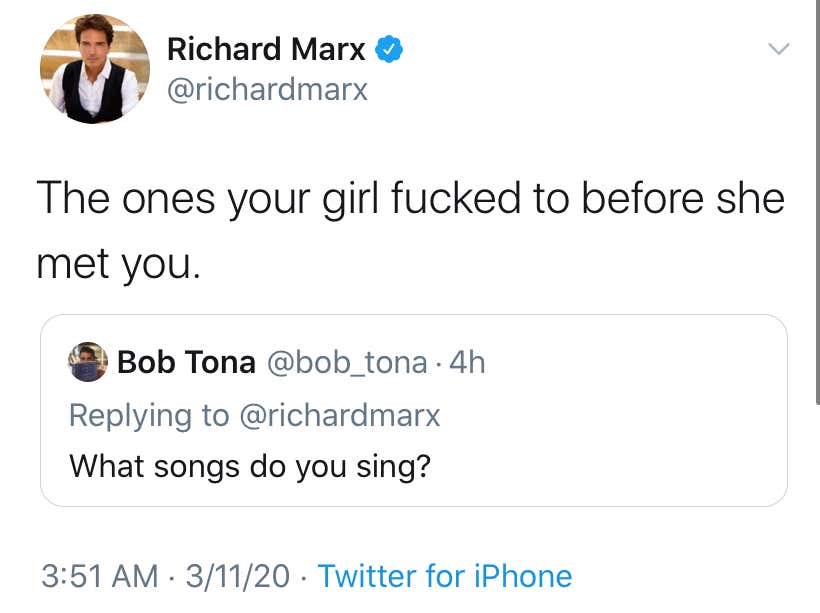Click the 4h timestamp on the quoted tweet
This screenshot has width=820, height=613.
click(467, 362)
